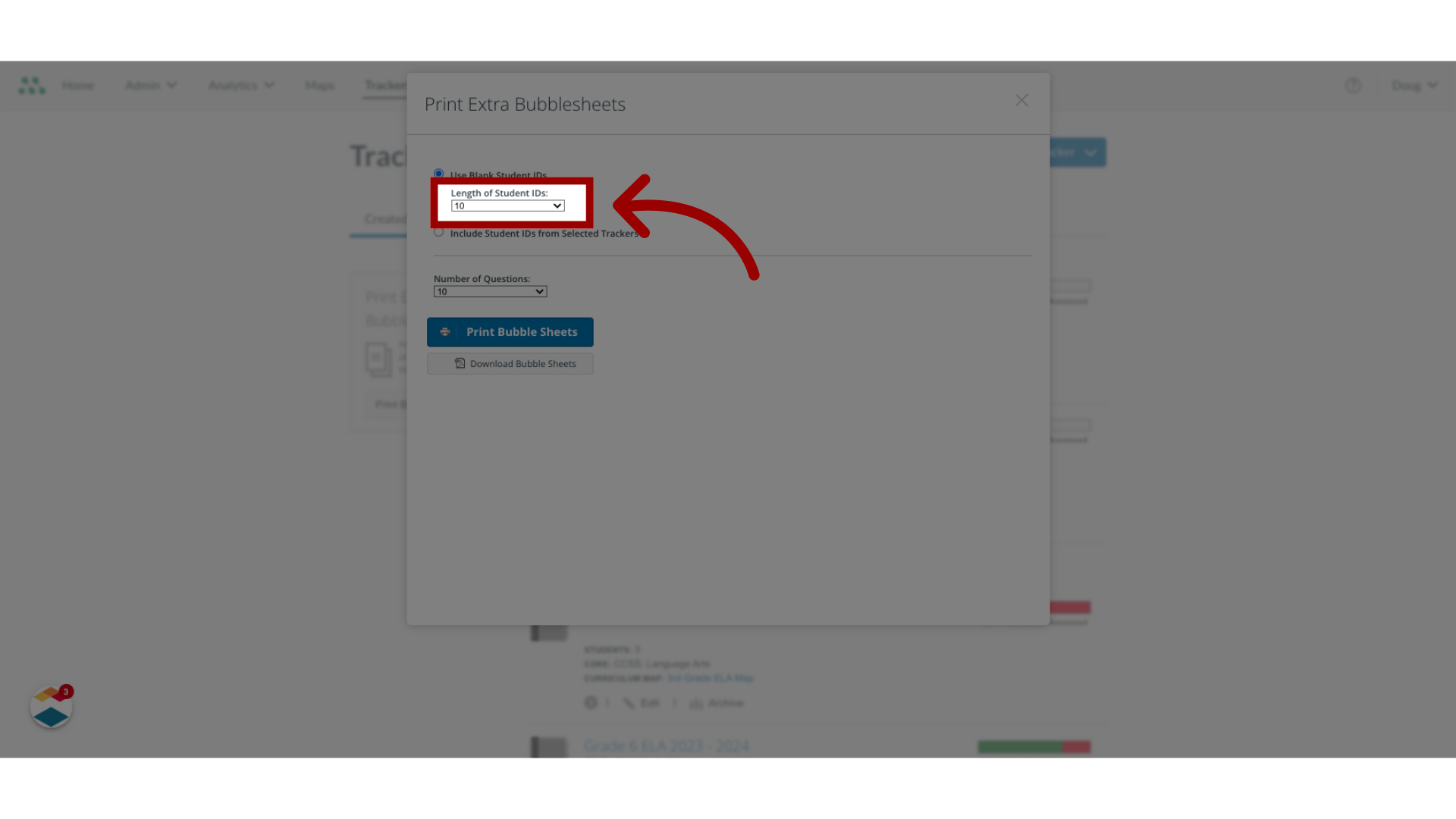Viewport: 1456px width, 819px height.
Task: Select a different Number of Questions value
Action: (490, 291)
